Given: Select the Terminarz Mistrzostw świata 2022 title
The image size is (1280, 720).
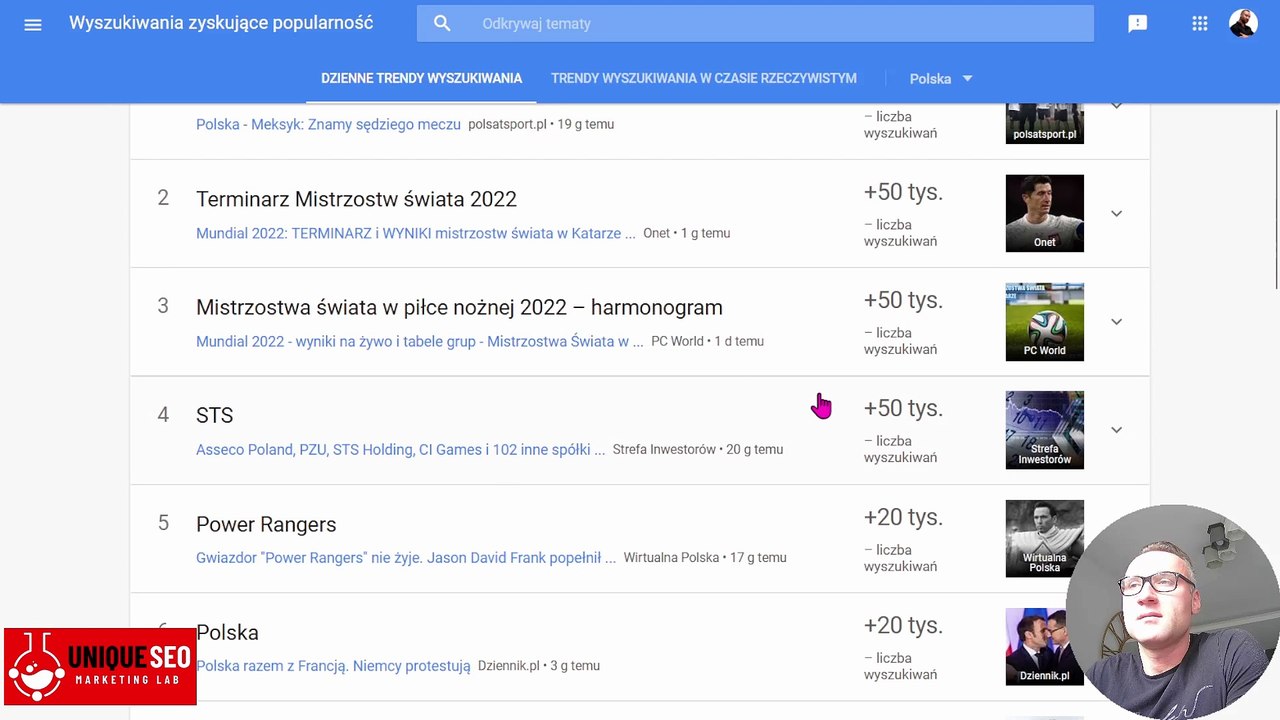Looking at the screenshot, I should point(356,199).
